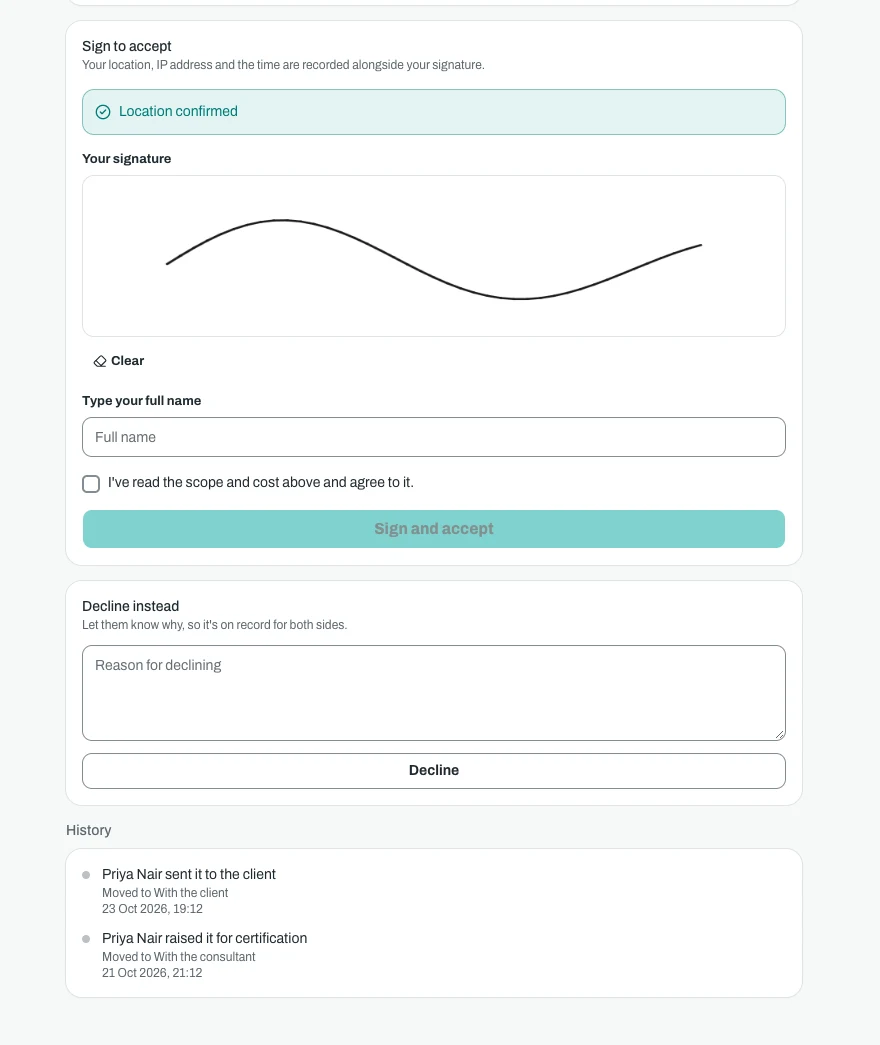Click the bullet dot beside 'raised it for certification'
Image resolution: width=880 pixels, height=1045 pixels.
pos(86,939)
